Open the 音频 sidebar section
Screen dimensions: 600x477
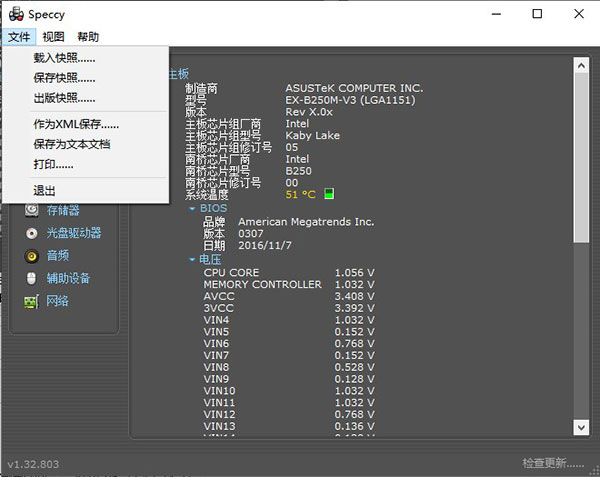(x=58, y=256)
